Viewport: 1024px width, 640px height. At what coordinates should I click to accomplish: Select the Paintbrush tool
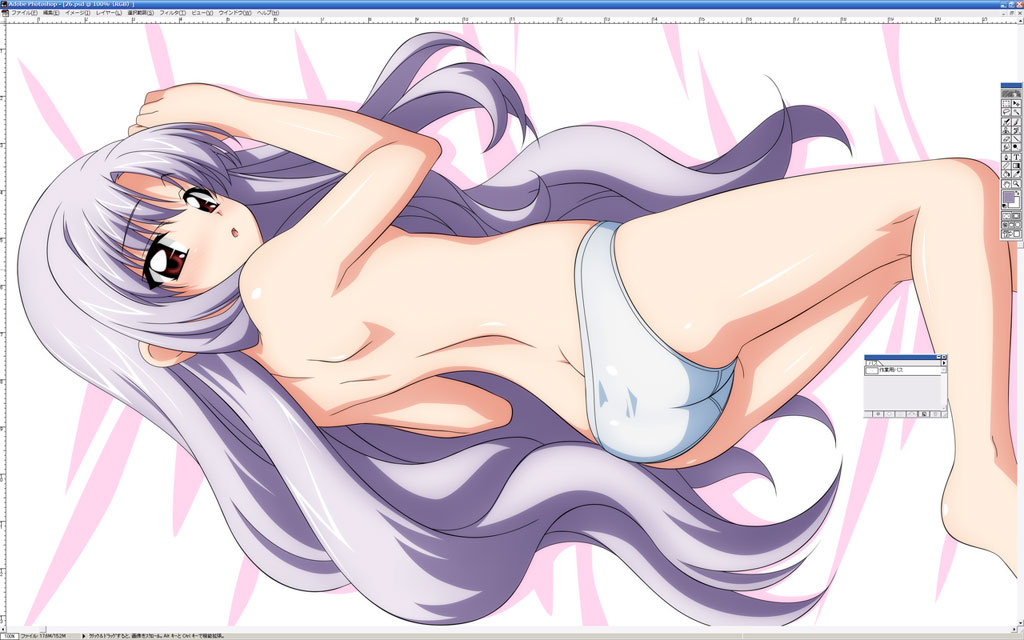(x=1017, y=121)
